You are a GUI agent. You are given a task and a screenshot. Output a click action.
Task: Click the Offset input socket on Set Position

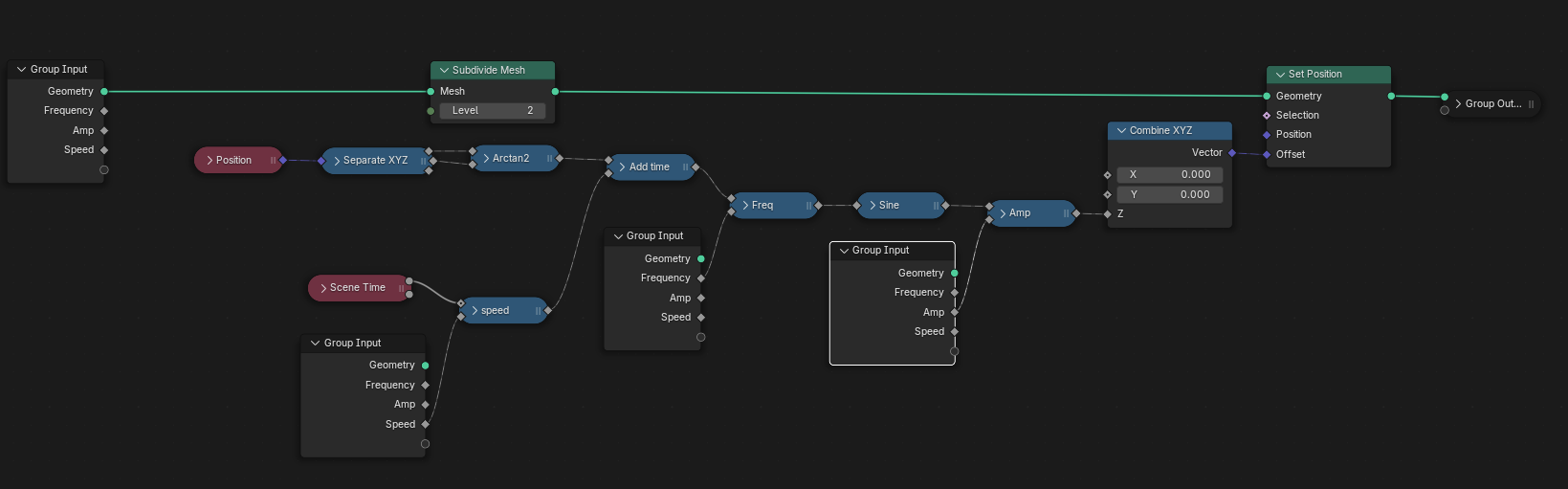[1267, 155]
